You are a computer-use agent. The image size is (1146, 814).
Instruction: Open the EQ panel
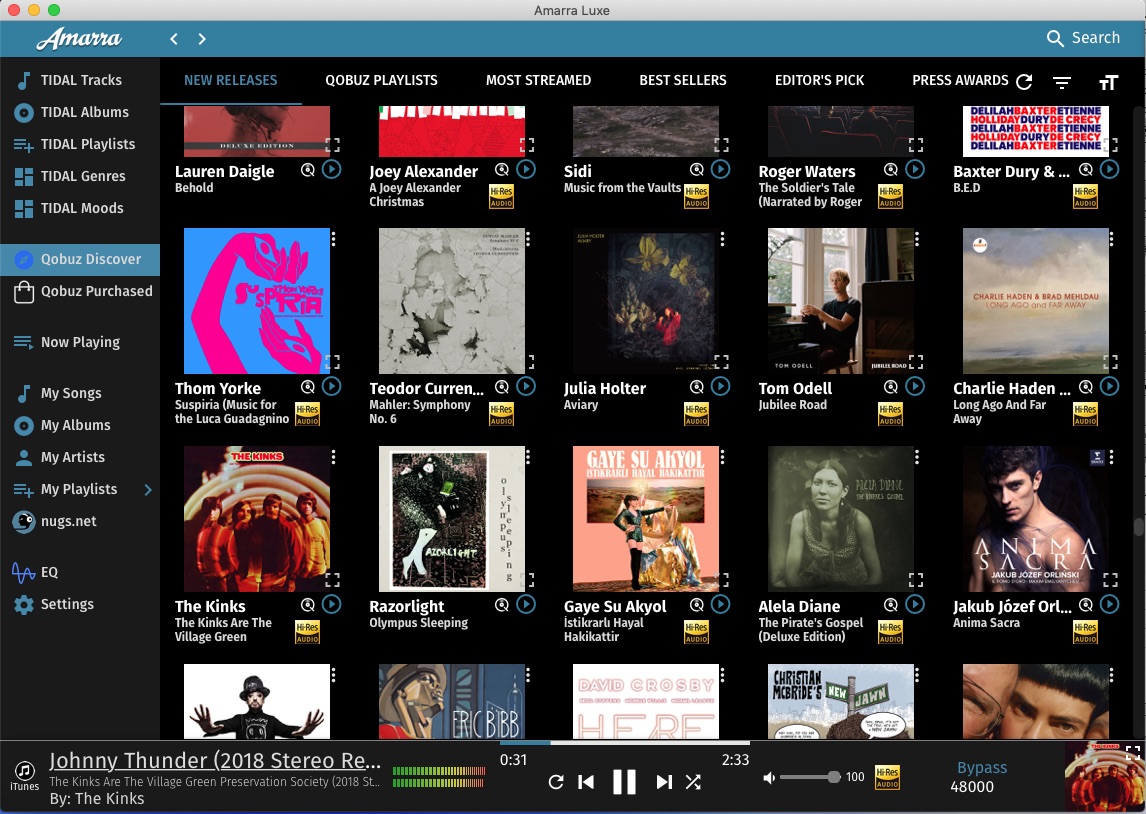tap(80, 572)
